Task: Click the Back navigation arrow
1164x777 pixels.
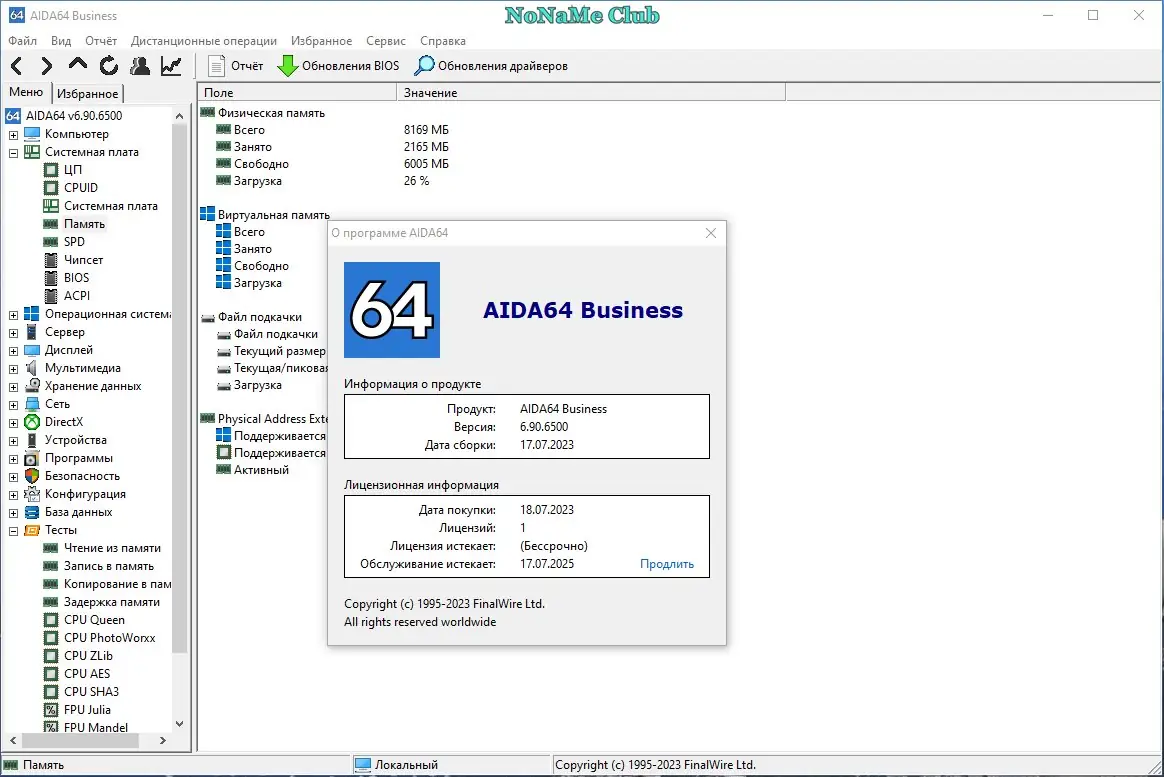Action: (16, 66)
